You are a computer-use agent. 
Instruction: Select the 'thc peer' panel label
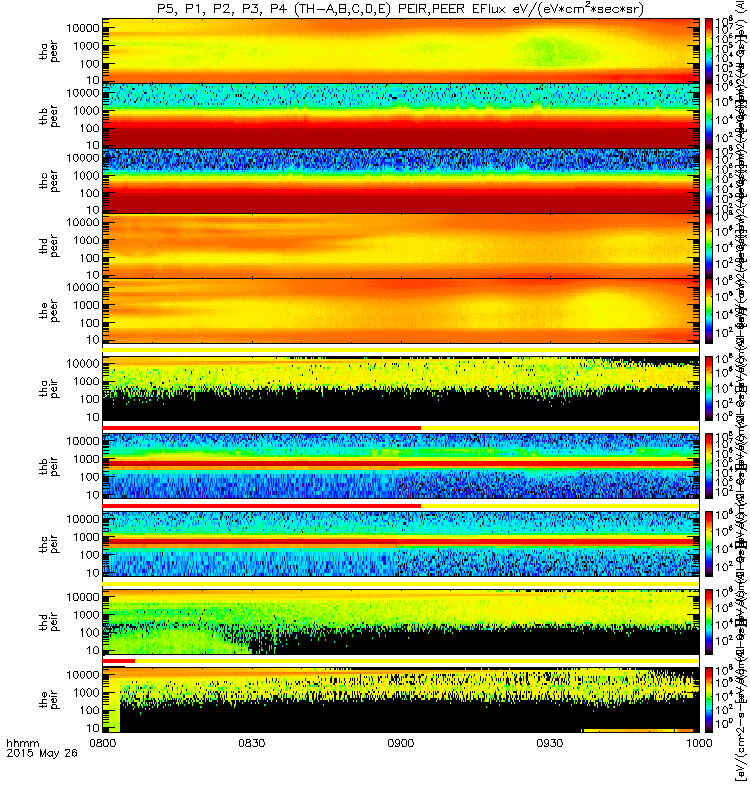click(49, 182)
